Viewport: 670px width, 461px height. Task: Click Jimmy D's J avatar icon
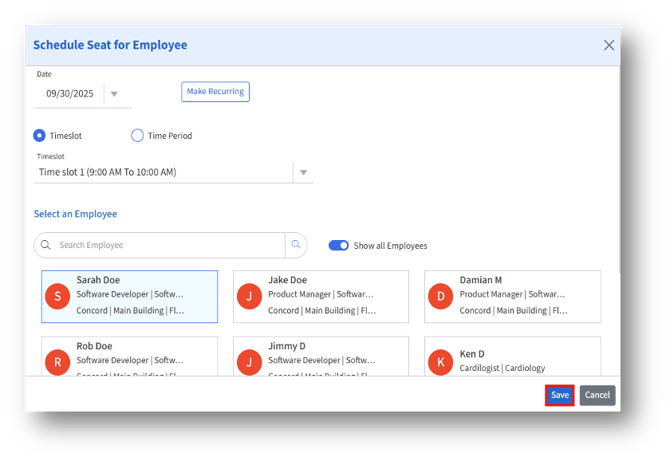pyautogui.click(x=249, y=361)
